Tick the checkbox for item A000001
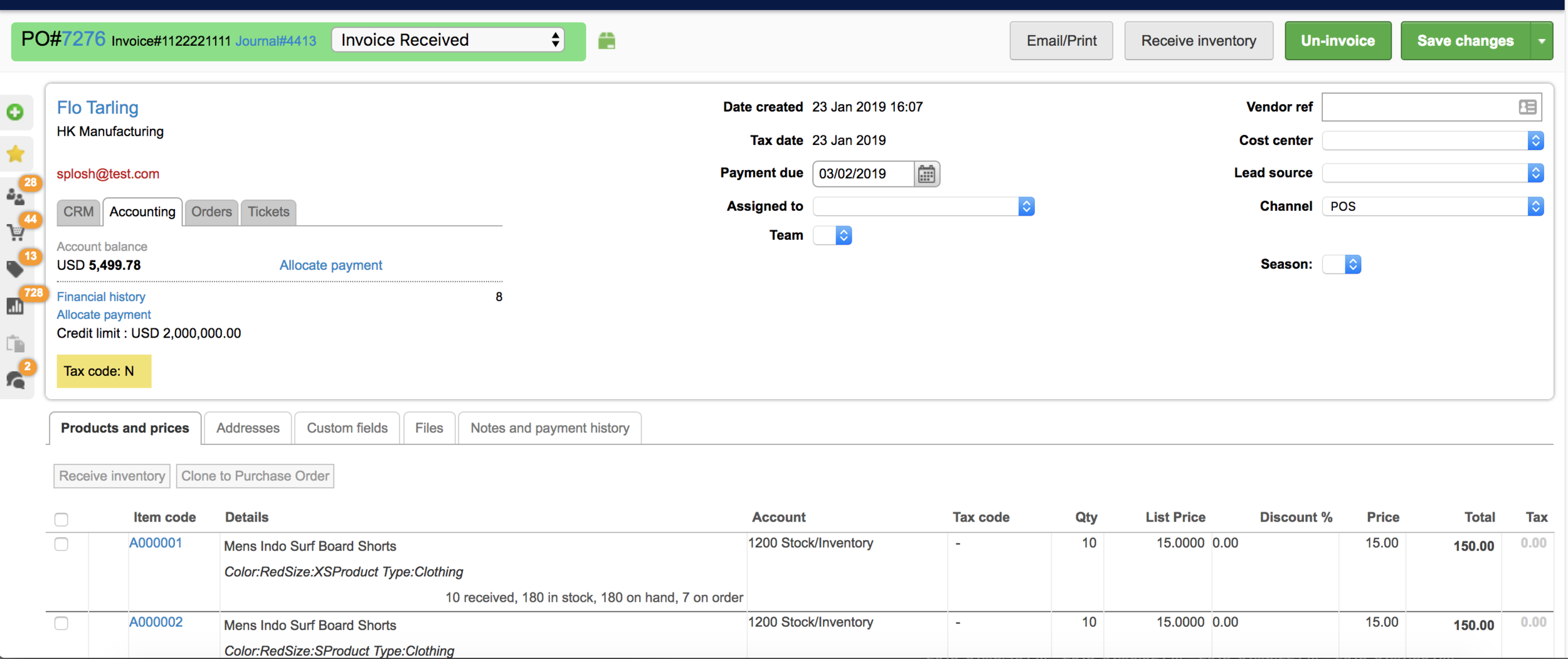 click(x=61, y=544)
